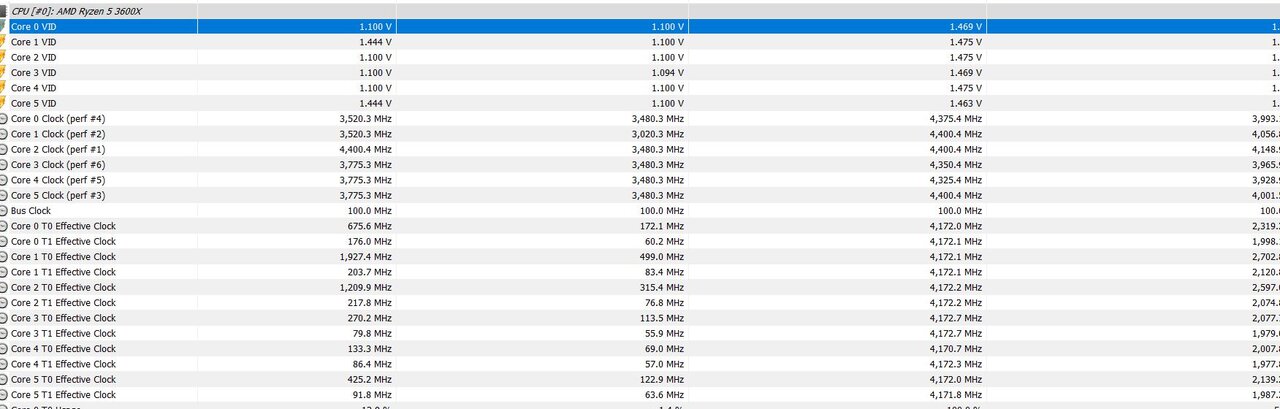
Task: Click the icon beside Core 1 T1 Effective Clock
Action: (3, 272)
